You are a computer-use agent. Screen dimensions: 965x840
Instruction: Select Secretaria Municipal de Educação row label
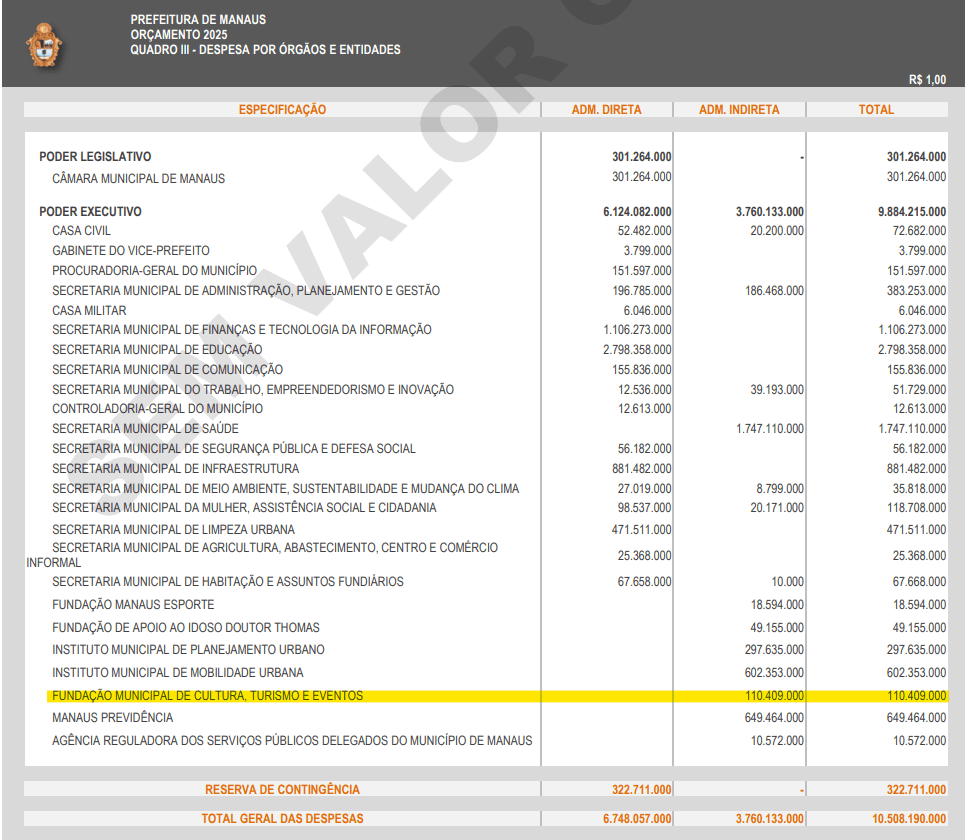pyautogui.click(x=157, y=350)
